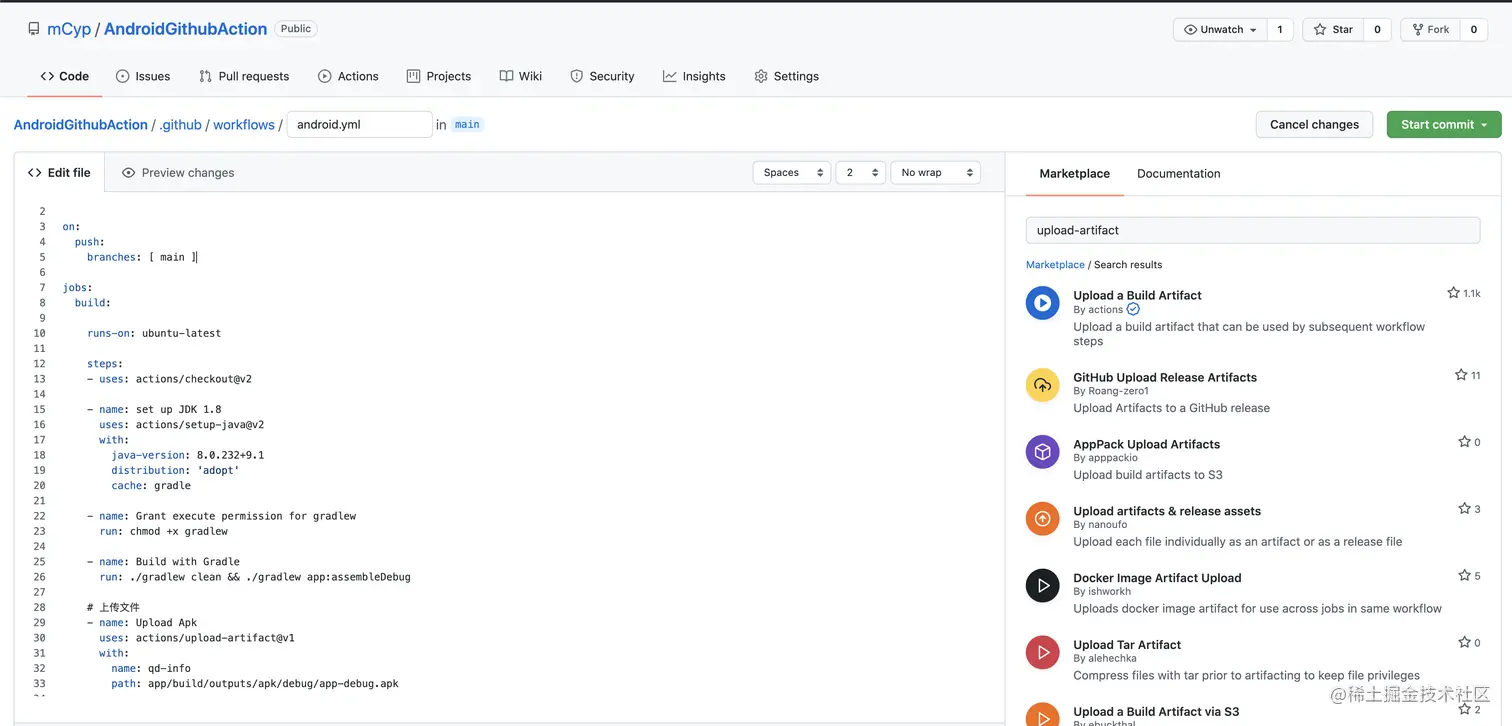Go to the Actions tab
Viewport: 1512px width, 726px height.
[x=348, y=76]
